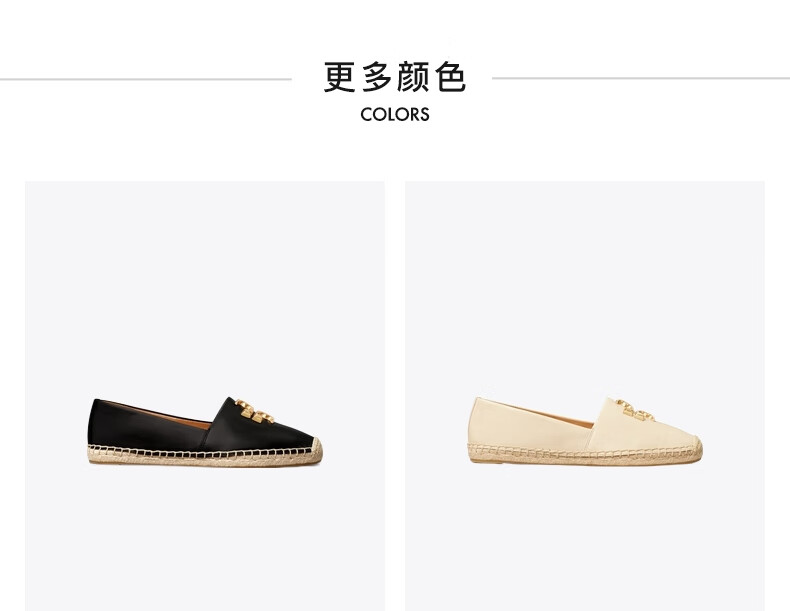
Task: Select the black espadrille color option
Action: [x=205, y=396]
